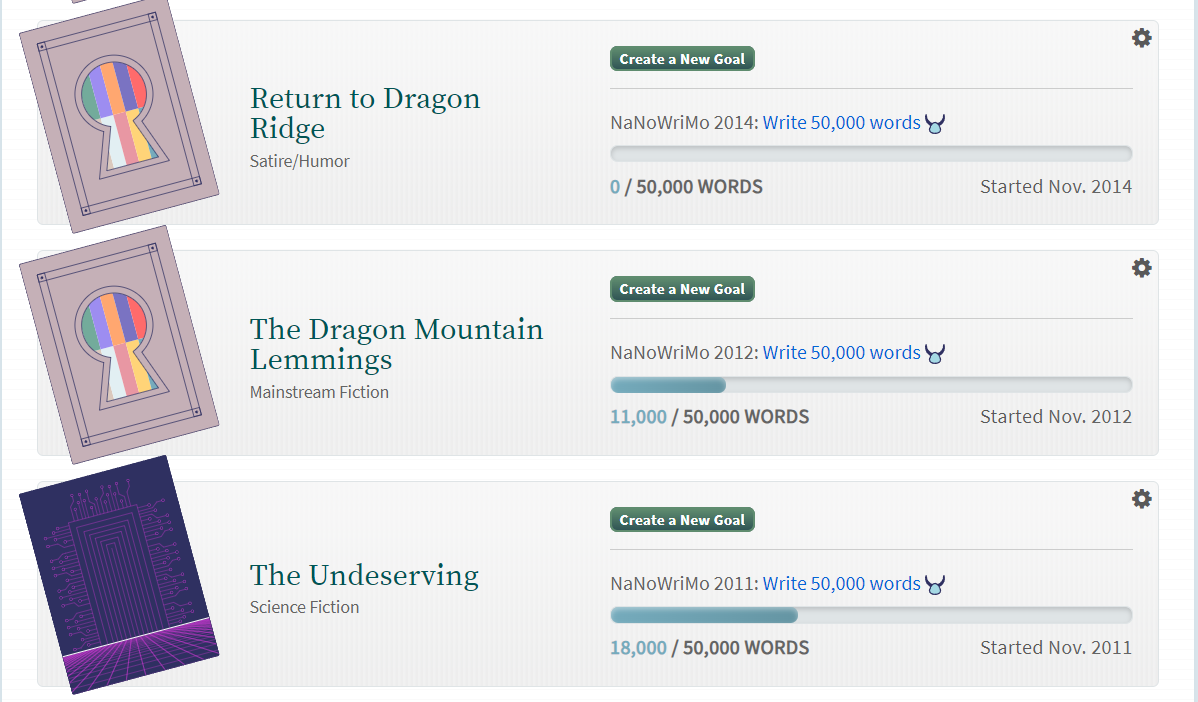The width and height of the screenshot is (1198, 702).
Task: Create a New Goal for The Undeserving
Action: 682,520
